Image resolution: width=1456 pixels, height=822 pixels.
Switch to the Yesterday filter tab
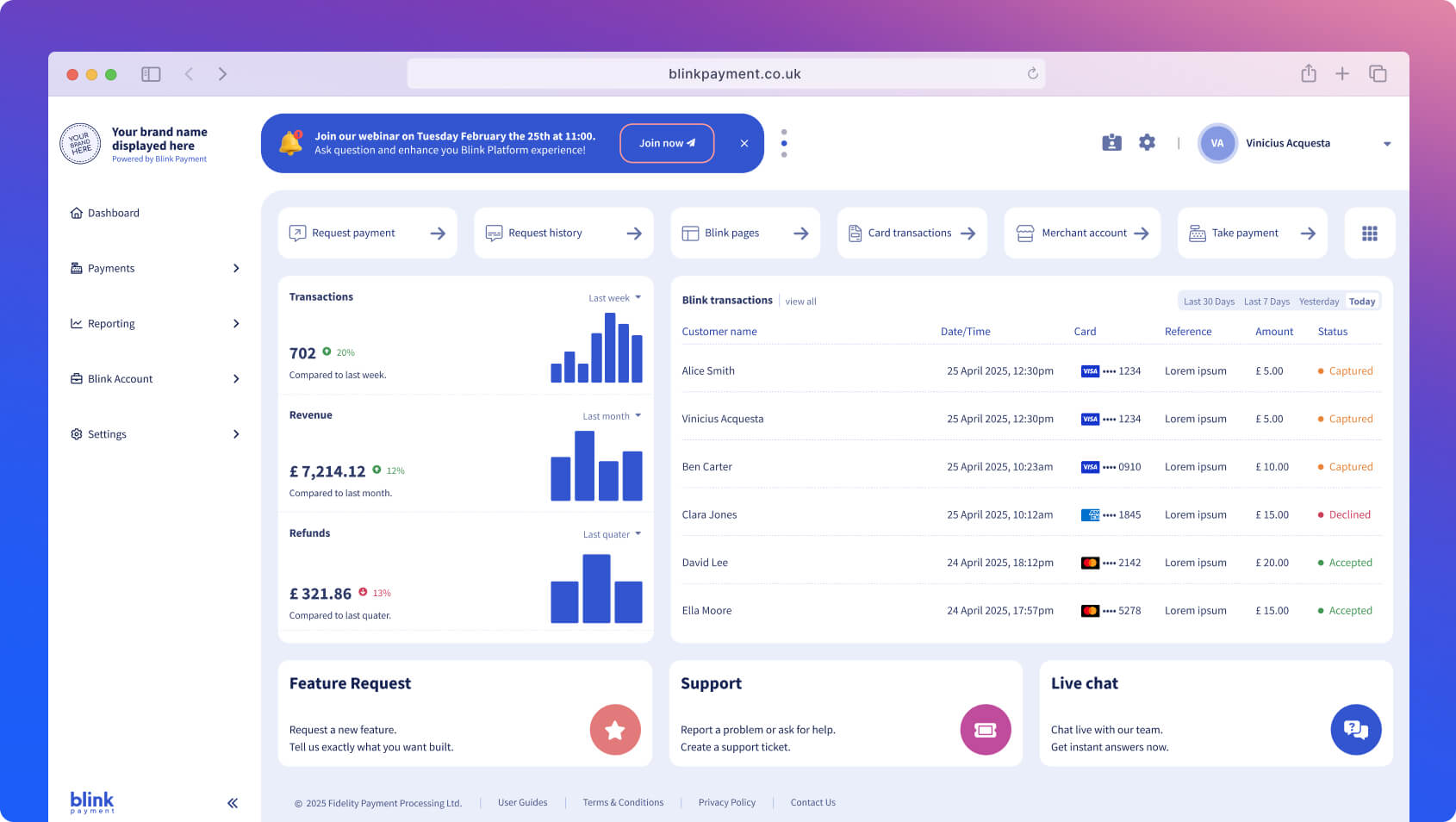pos(1319,302)
